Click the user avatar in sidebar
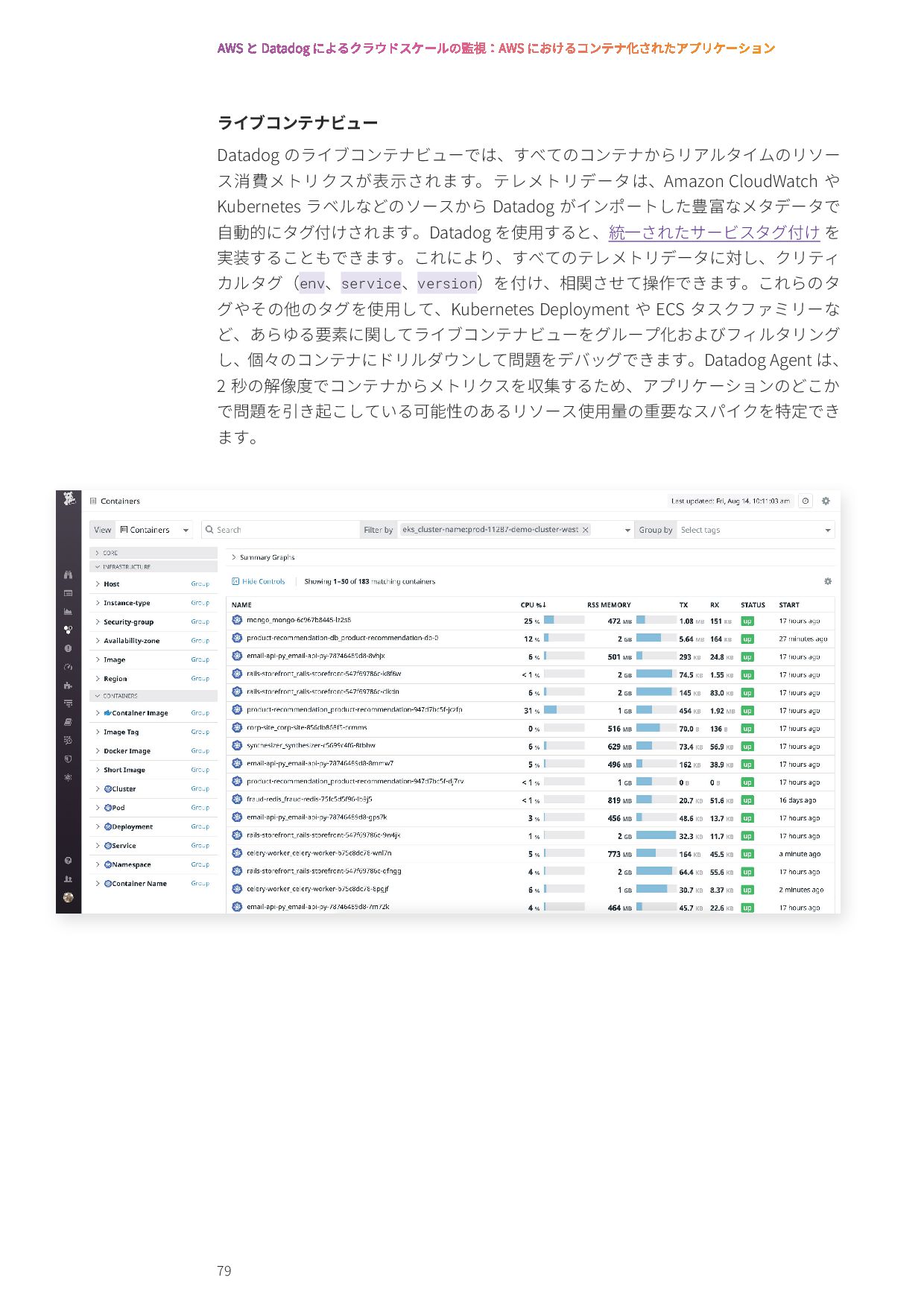 pyautogui.click(x=68, y=897)
